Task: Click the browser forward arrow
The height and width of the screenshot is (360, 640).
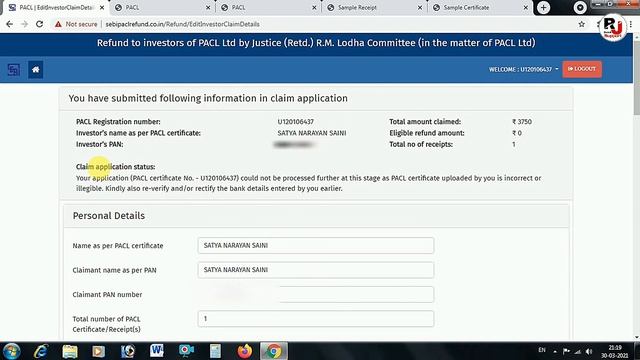Action: point(24,24)
